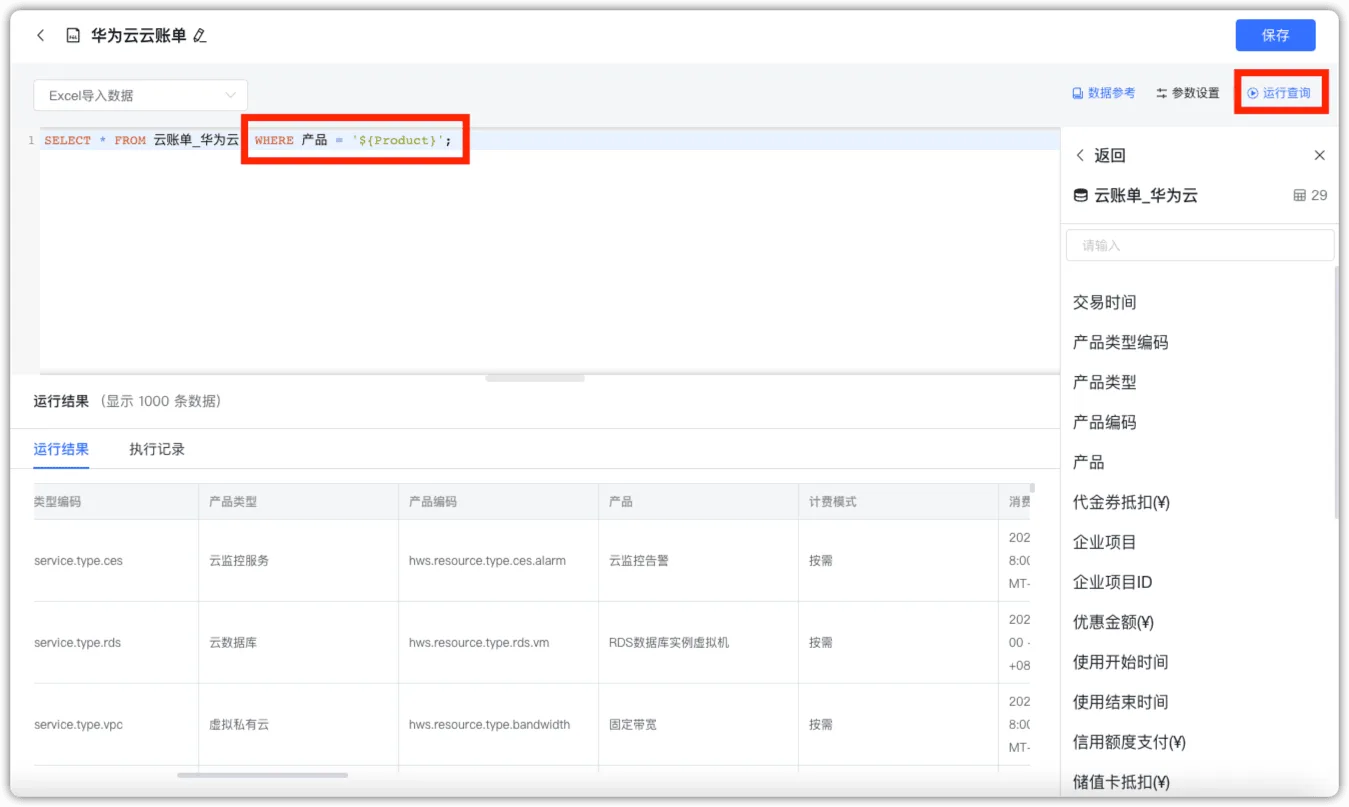Go back using the top-left arrow
The width and height of the screenshot is (1349, 807).
[x=41, y=35]
